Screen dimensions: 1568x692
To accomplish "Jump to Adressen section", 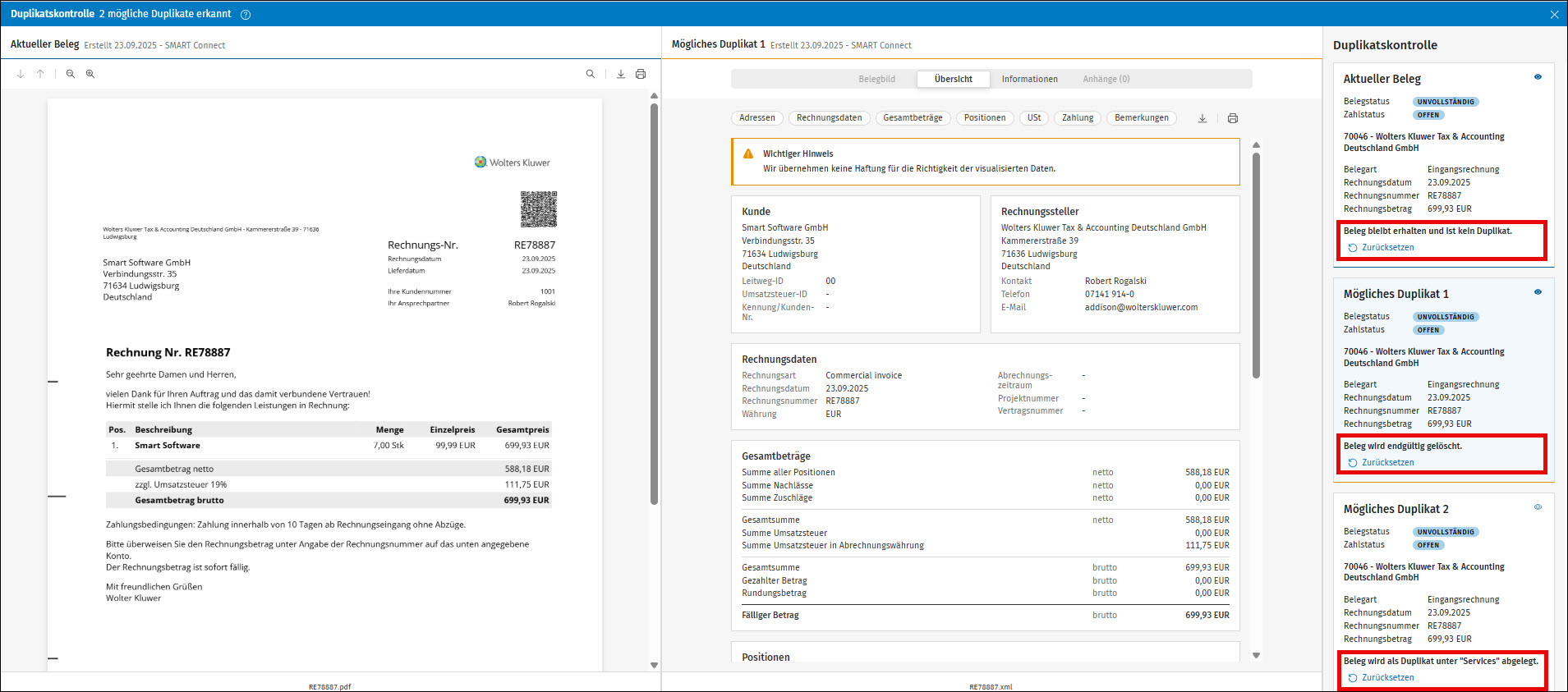I will coord(756,118).
